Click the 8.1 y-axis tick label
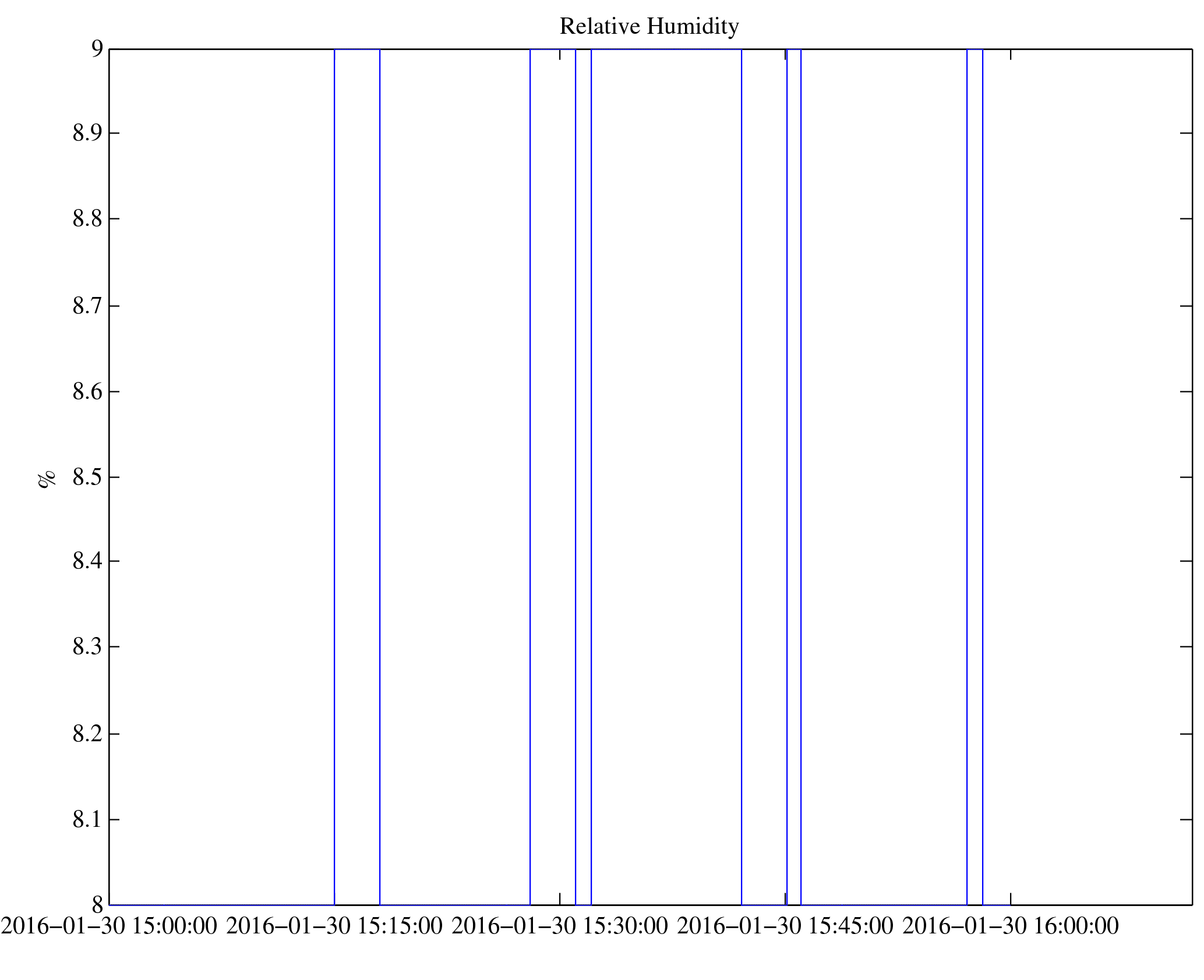The image size is (1204, 980). pos(87,820)
